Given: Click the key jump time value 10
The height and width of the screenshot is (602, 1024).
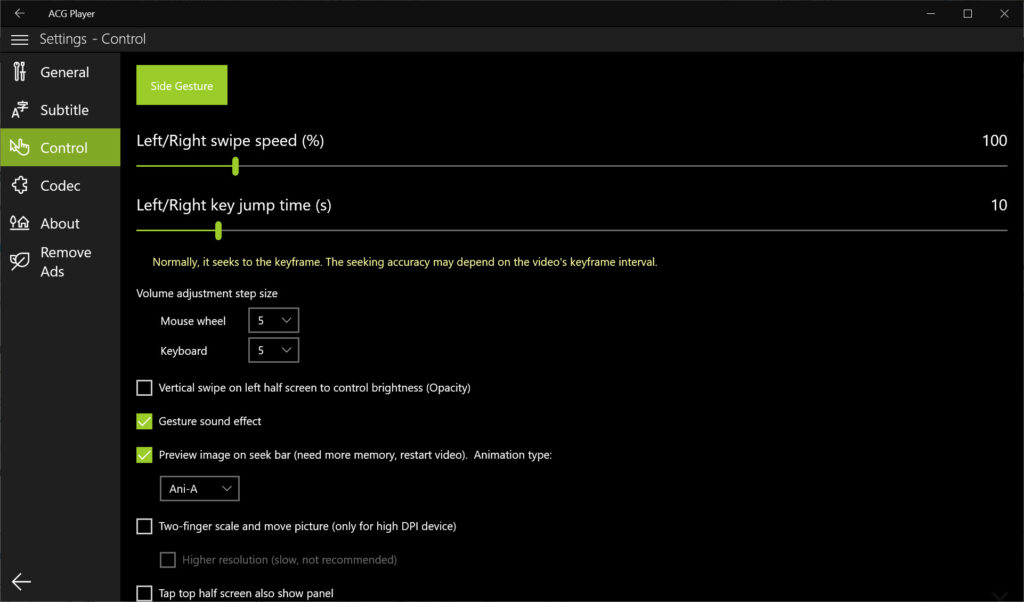Looking at the screenshot, I should (999, 206).
